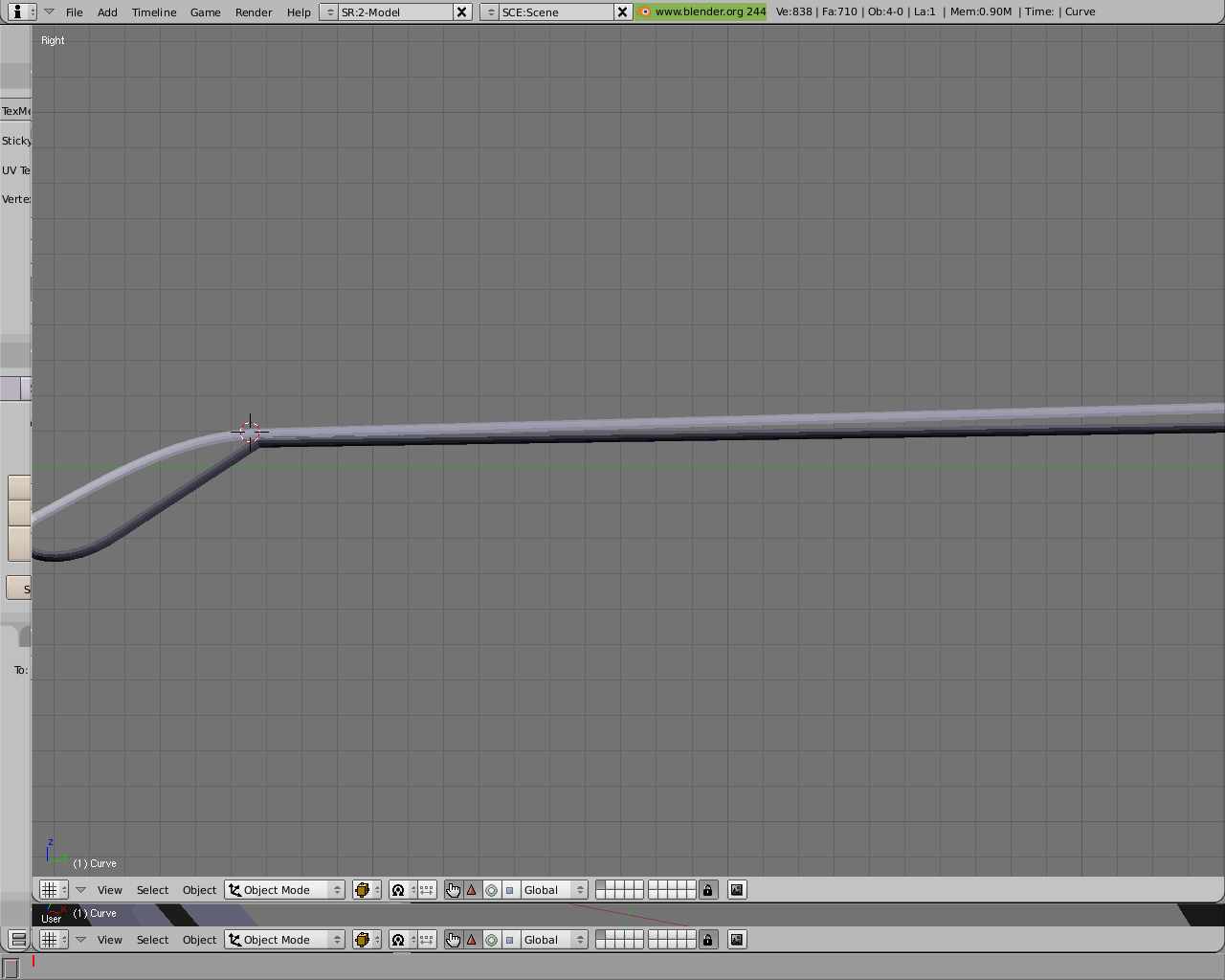Open draw type cube selector in User view header
This screenshot has width=1225, height=980.
coord(367,940)
